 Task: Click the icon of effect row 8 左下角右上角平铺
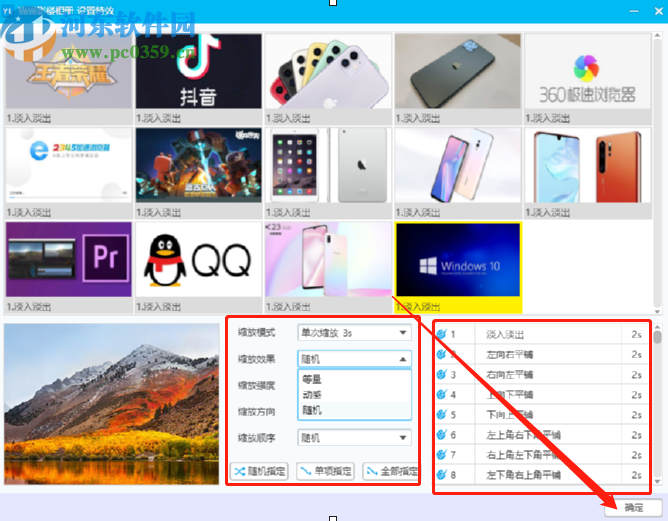[441, 475]
